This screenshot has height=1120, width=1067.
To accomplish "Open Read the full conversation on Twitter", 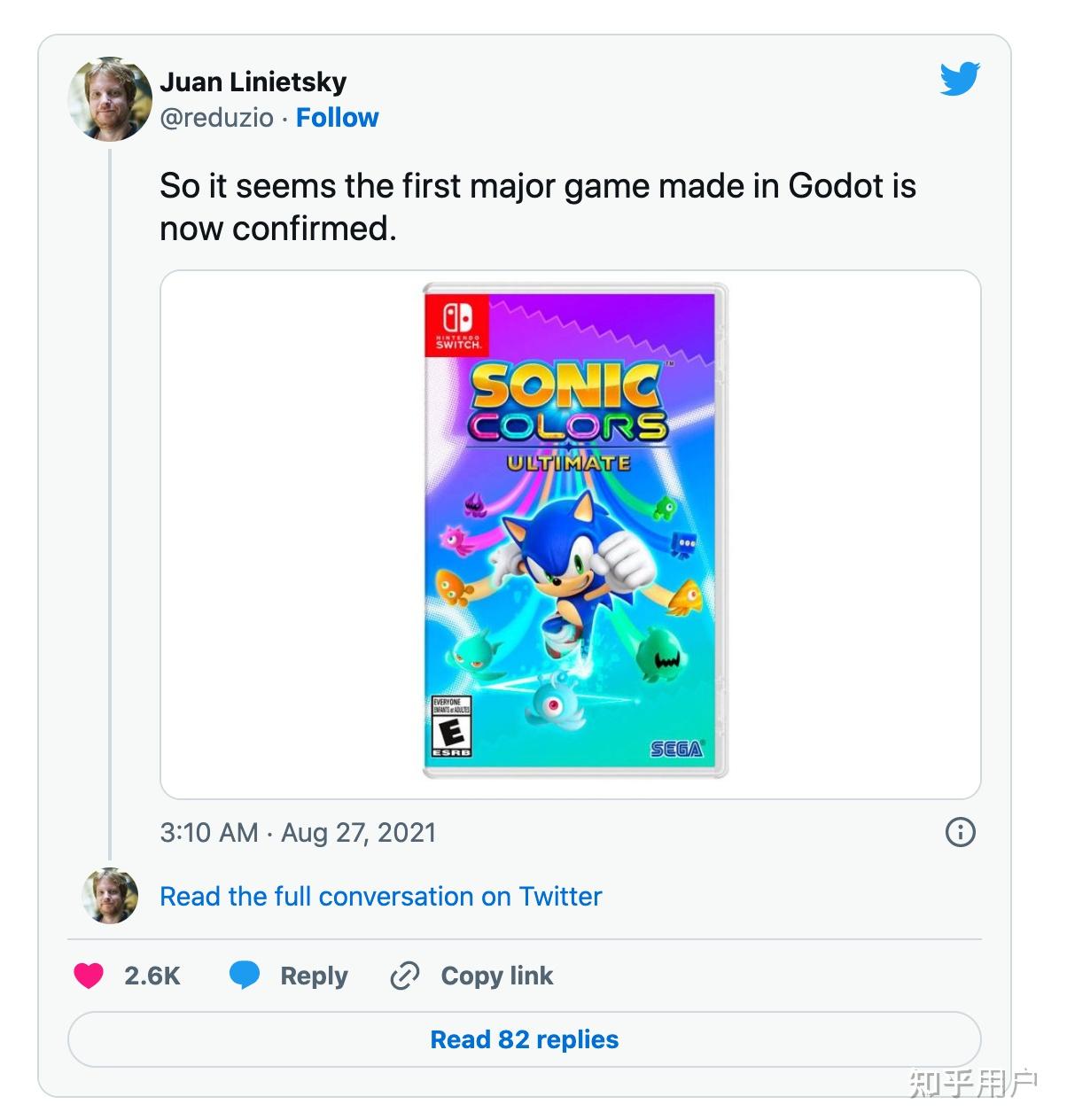I will [380, 897].
